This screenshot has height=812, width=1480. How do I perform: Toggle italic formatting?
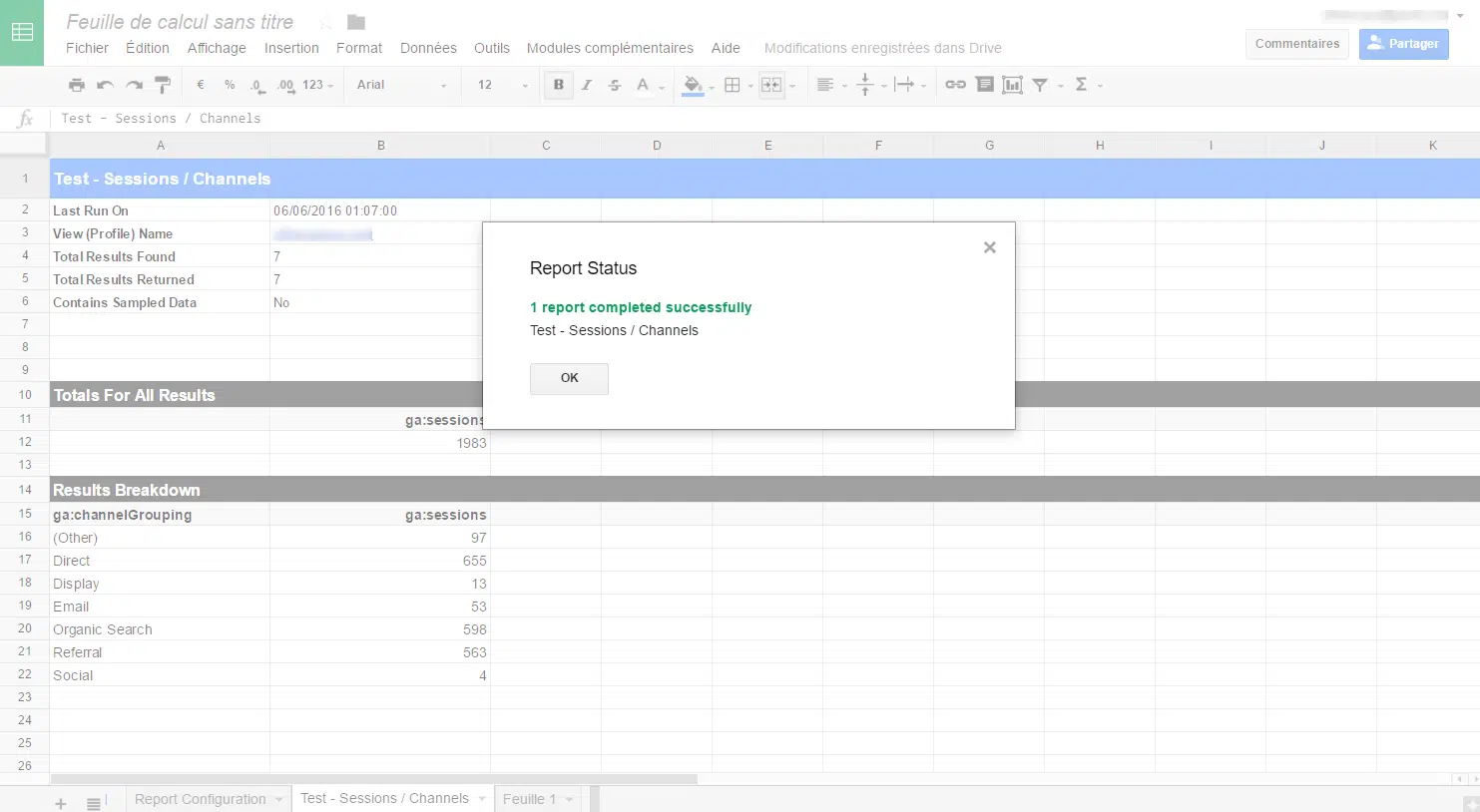[587, 85]
